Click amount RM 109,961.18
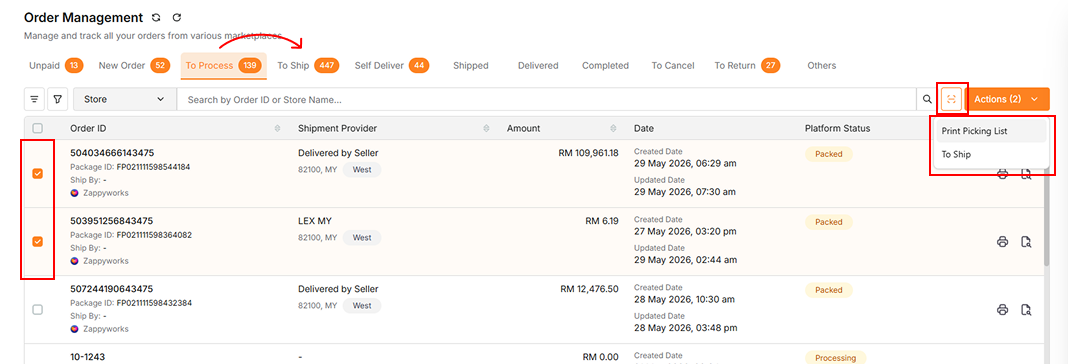 pyautogui.click(x=588, y=153)
